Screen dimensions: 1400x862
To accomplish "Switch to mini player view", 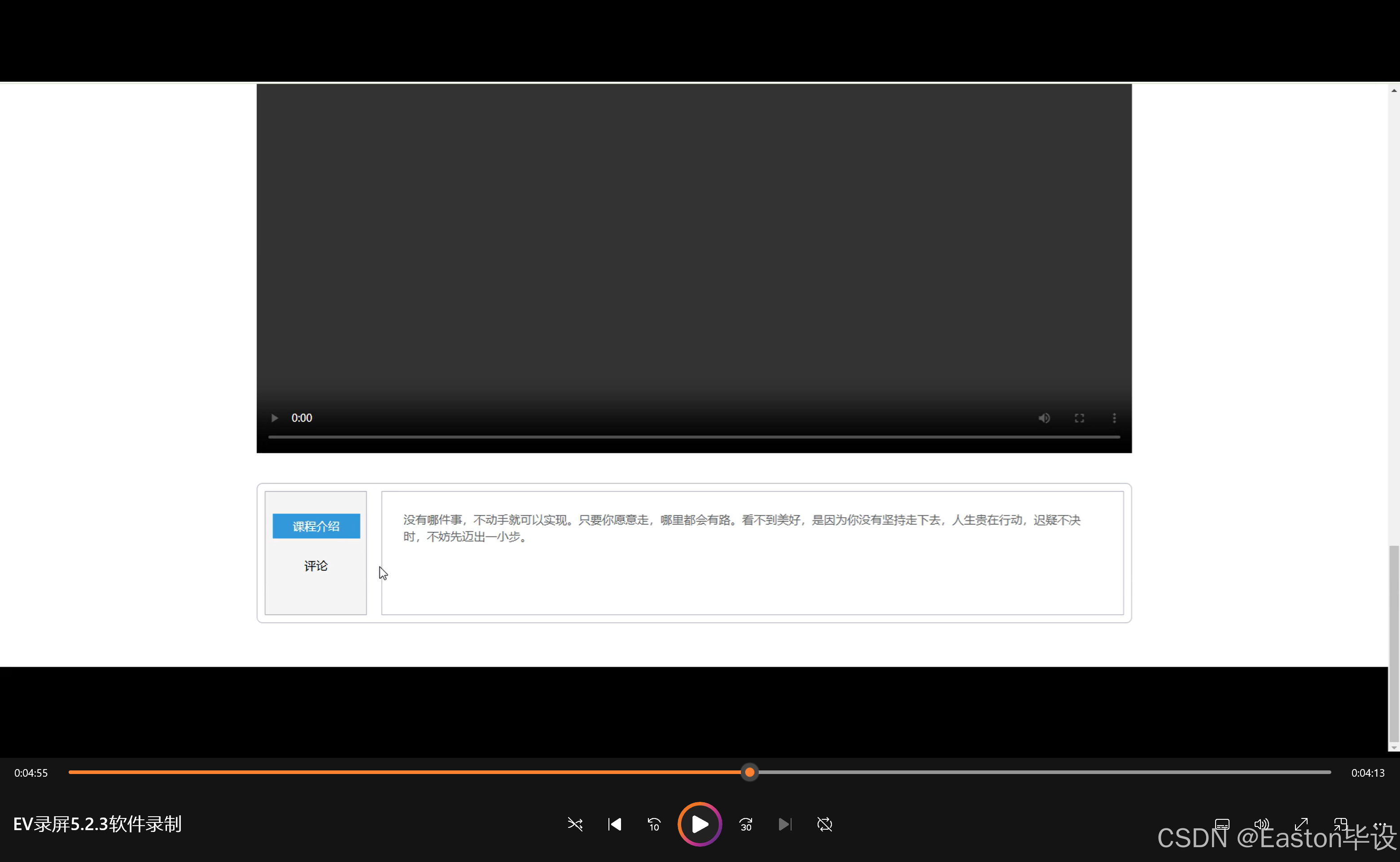I will pyautogui.click(x=1340, y=824).
